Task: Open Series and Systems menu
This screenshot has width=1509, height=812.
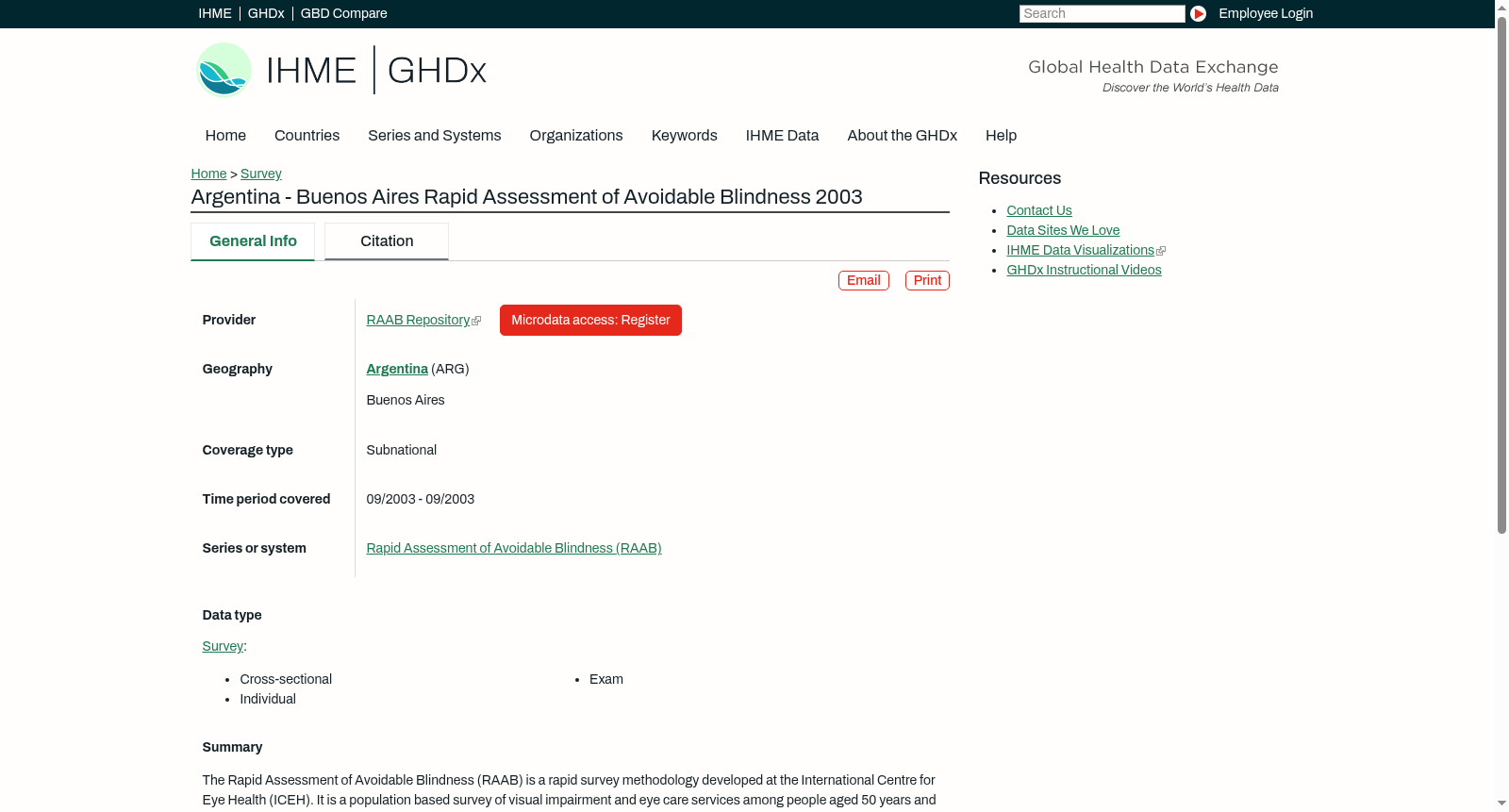Action: (434, 135)
